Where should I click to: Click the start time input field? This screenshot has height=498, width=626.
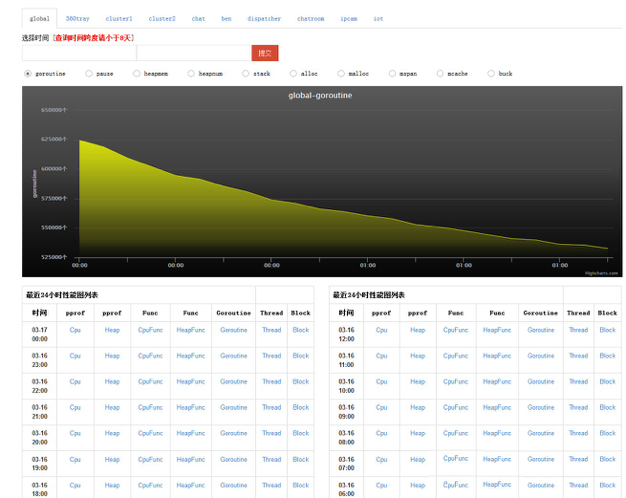point(78,53)
